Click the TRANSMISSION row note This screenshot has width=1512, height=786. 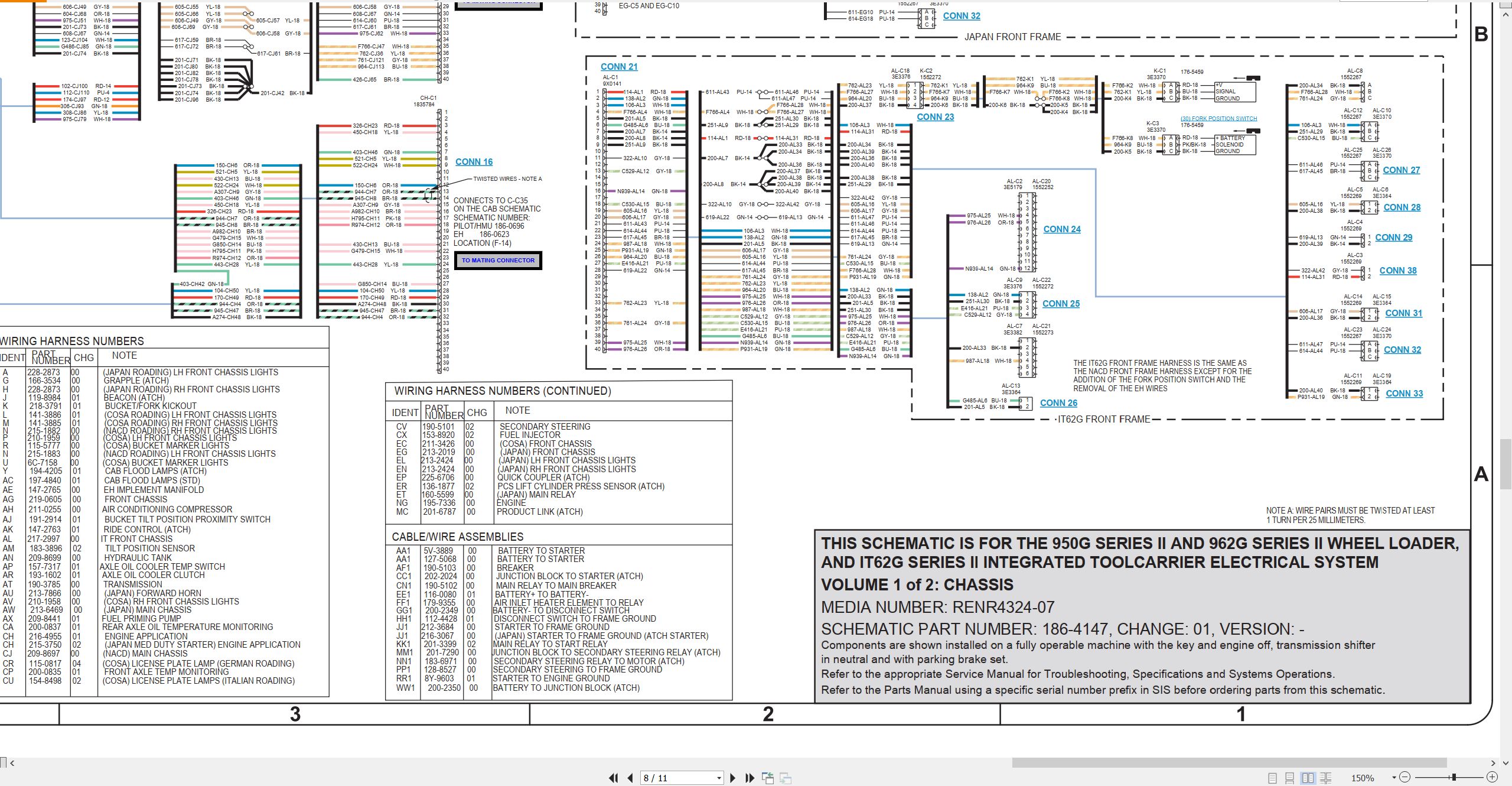132,584
